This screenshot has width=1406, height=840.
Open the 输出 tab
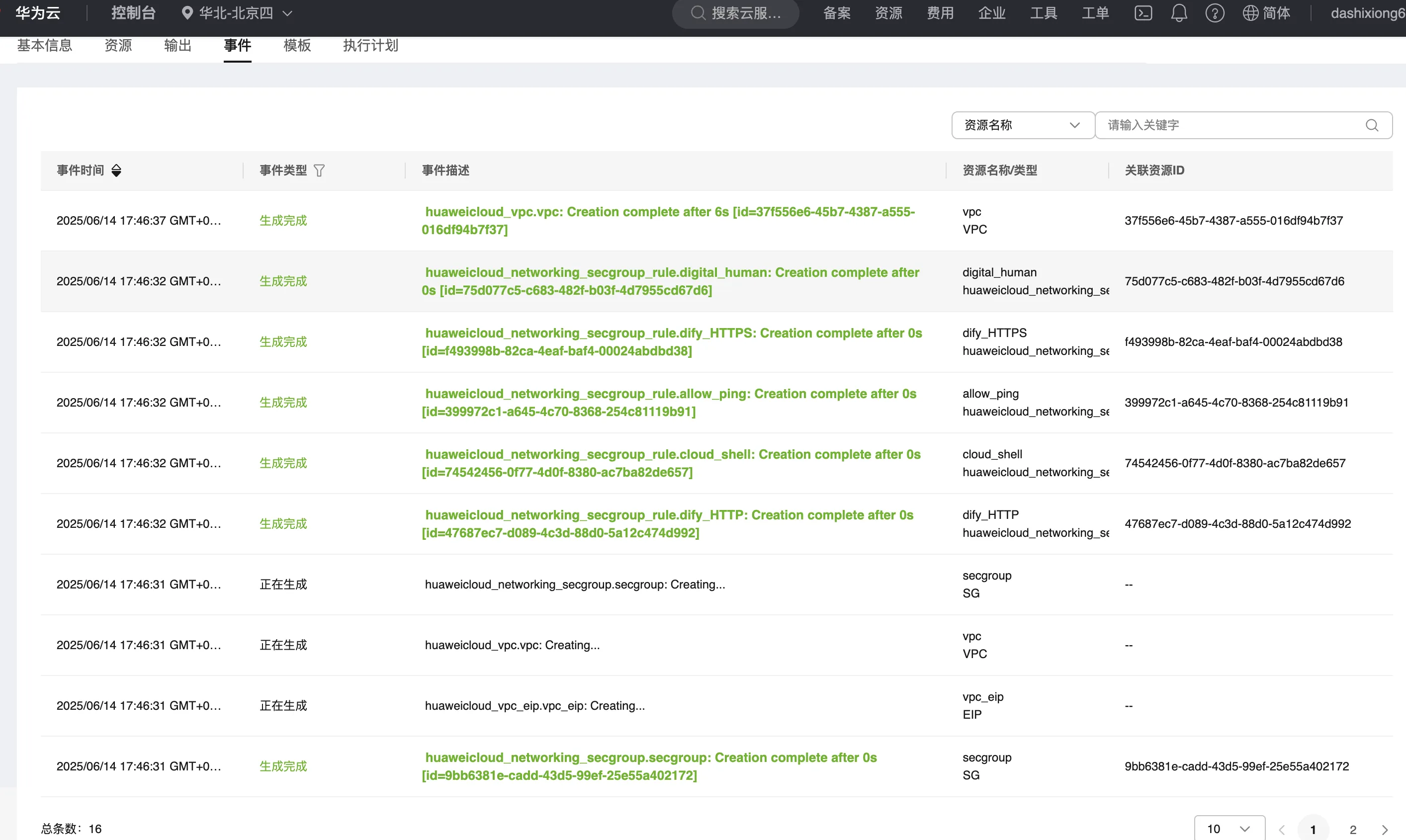click(x=177, y=45)
